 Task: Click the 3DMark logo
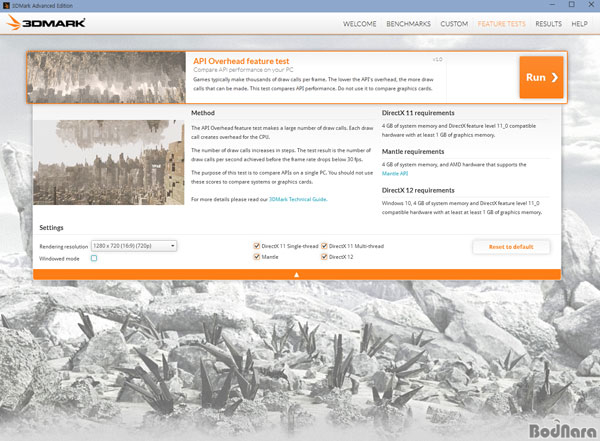click(x=46, y=23)
